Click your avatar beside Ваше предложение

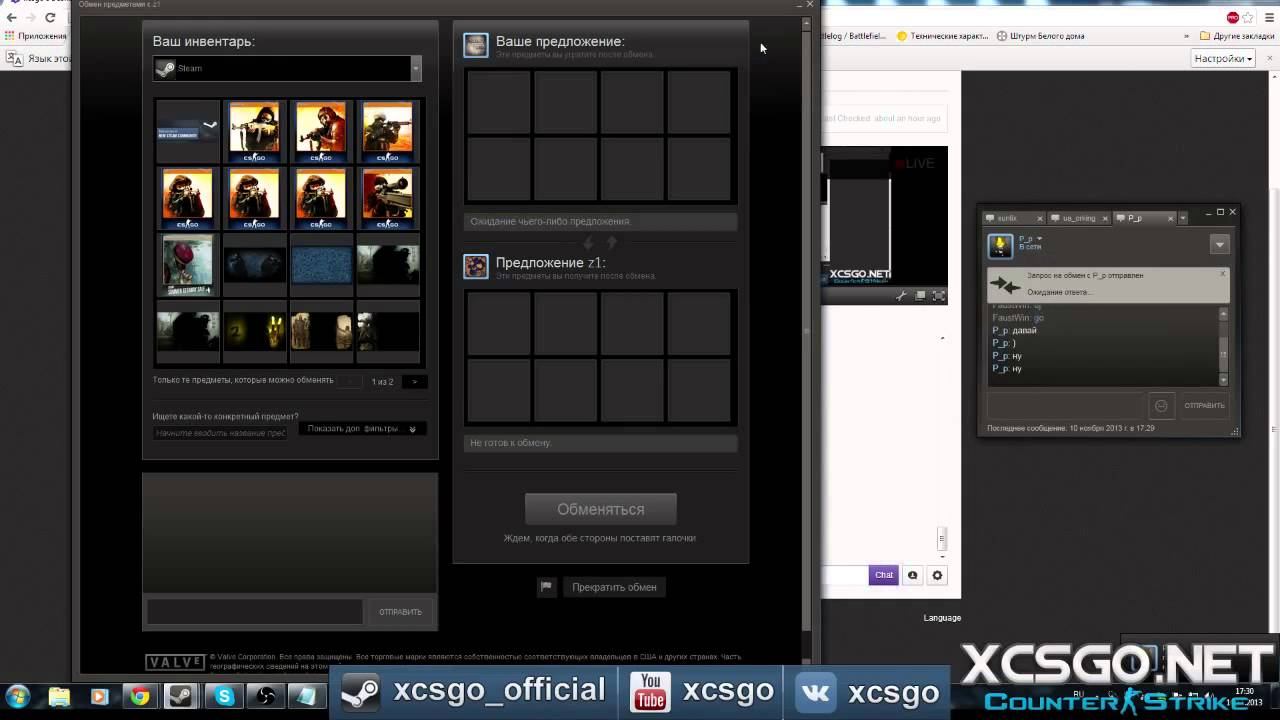click(x=476, y=45)
